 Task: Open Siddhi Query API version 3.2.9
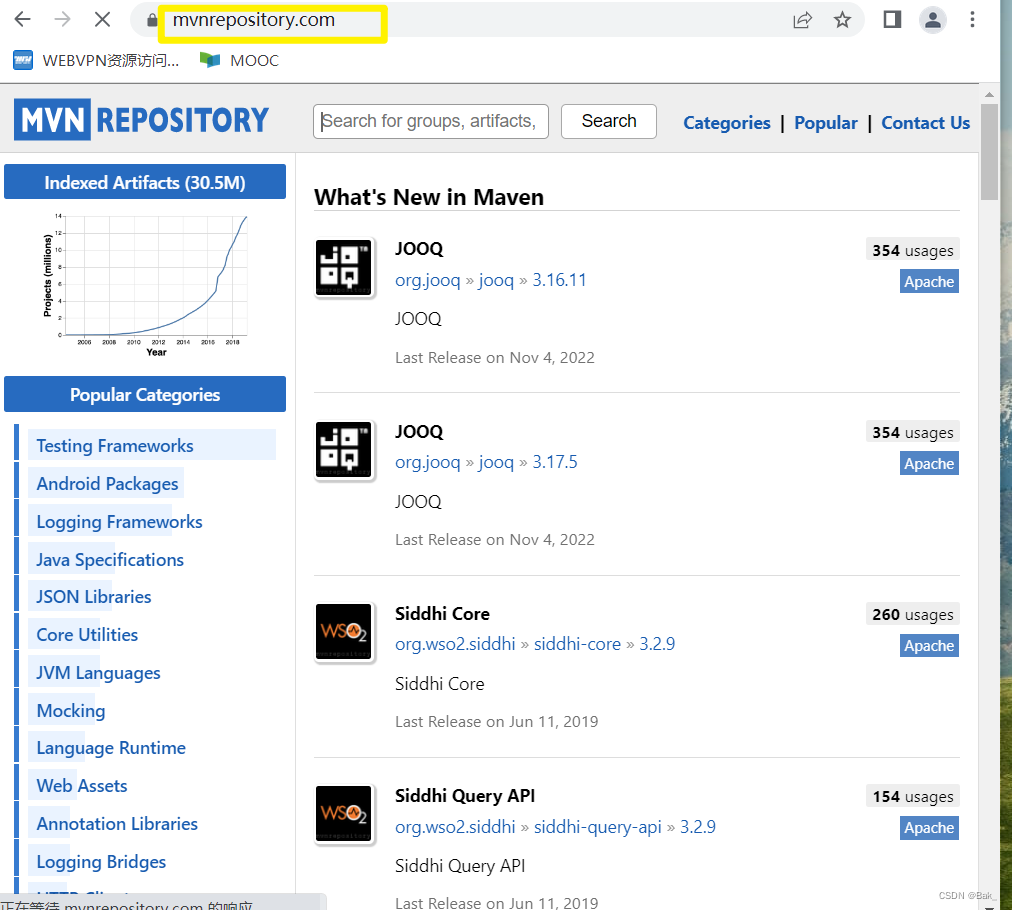point(698,827)
